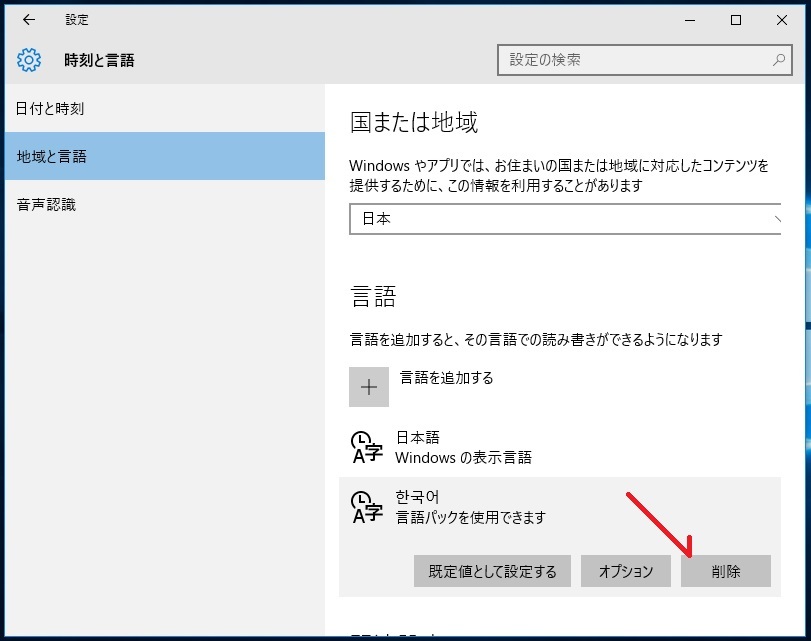This screenshot has width=811, height=641.
Task: Open the 日付と時刻 section
Action: [x=165, y=108]
